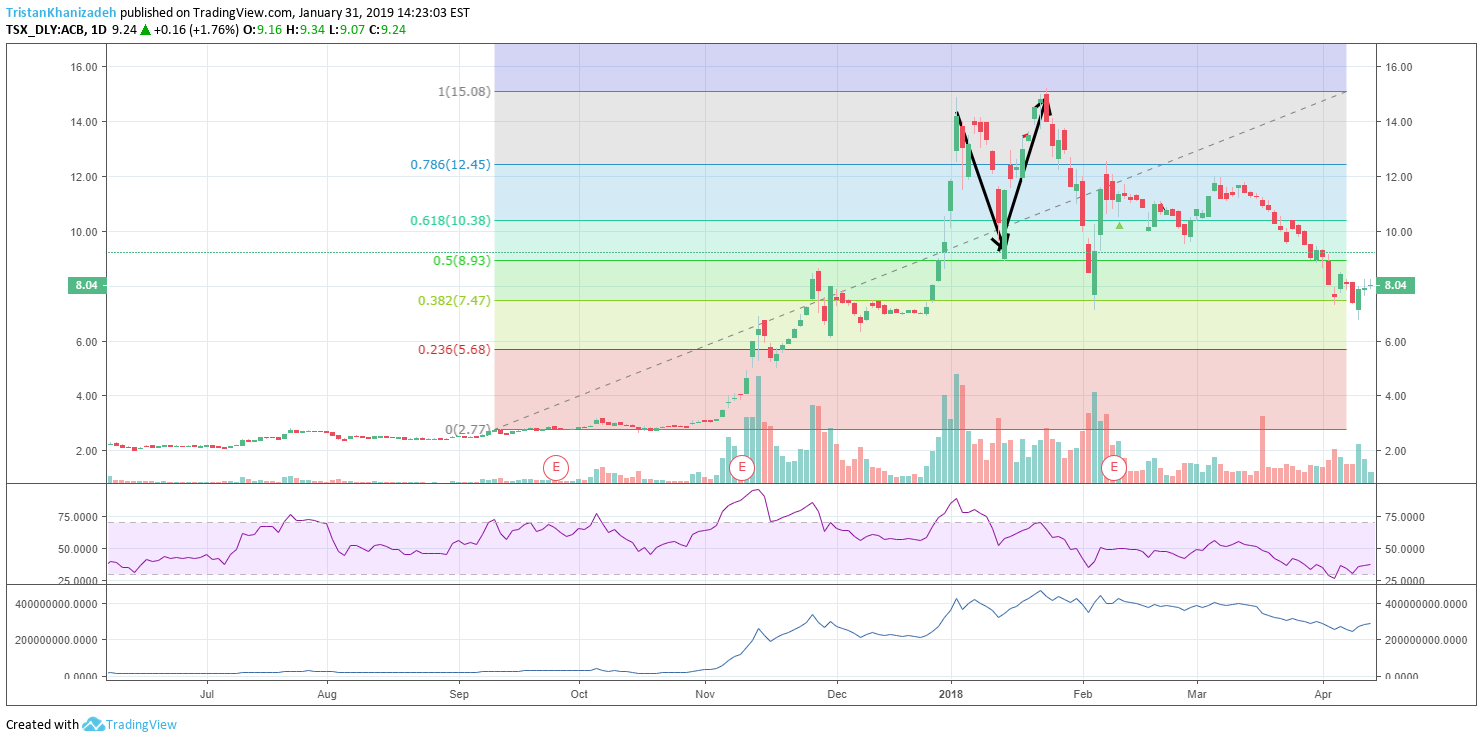This screenshot has height=742, width=1483.
Task: Select the 1(15.08) Fibonacci level label
Action: 464,92
